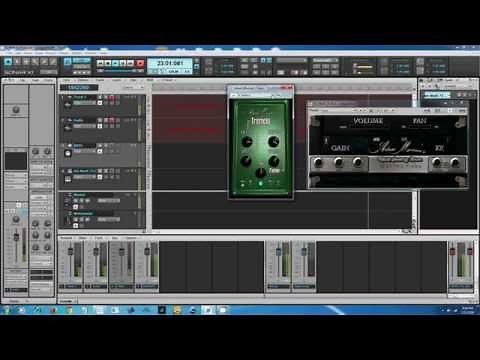The width and height of the screenshot is (480, 360).
Task: Toggle record arm on the second track
Action: click(x=112, y=120)
